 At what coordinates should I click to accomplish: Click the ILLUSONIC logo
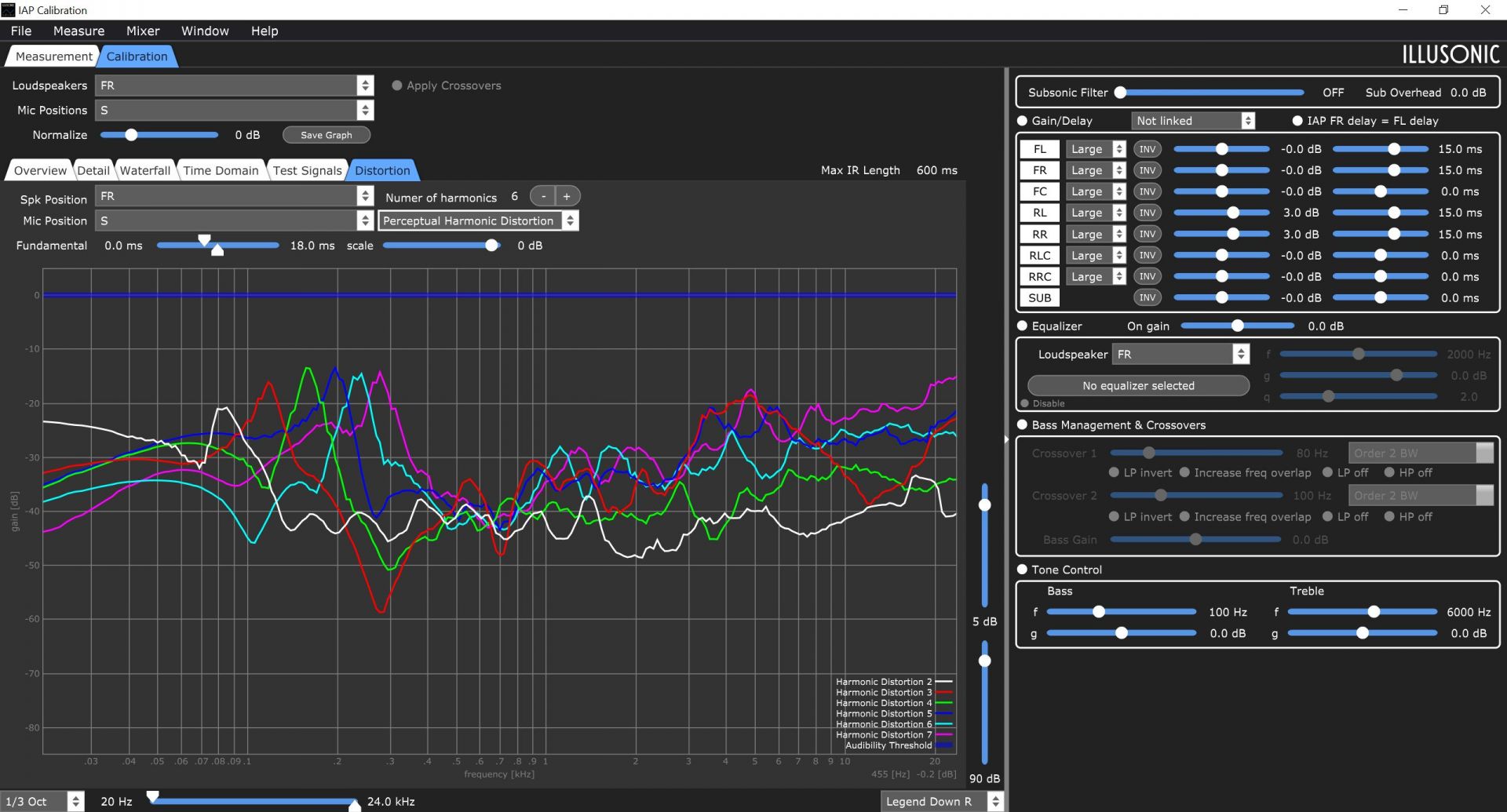pyautogui.click(x=1450, y=54)
